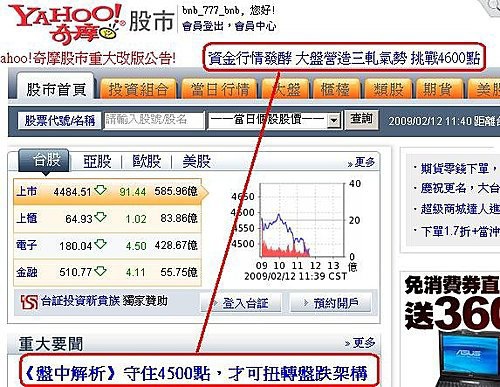Open the 類股 tab
Image resolution: width=500 pixels, height=387 pixels.
[388, 89]
